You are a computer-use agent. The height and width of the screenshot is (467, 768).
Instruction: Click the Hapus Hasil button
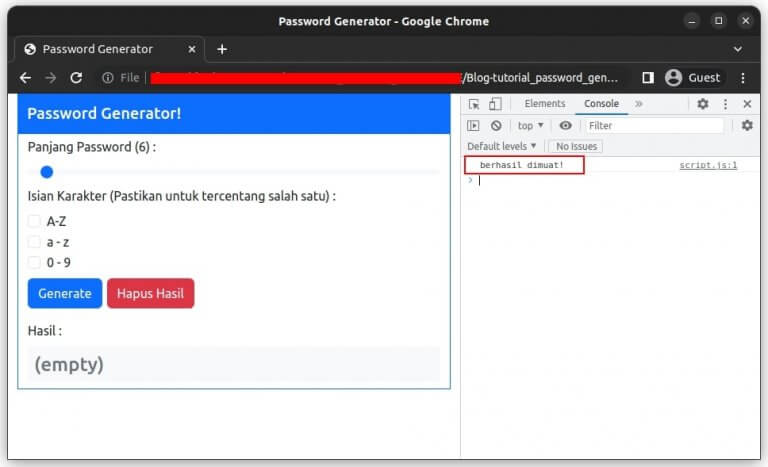(150, 294)
